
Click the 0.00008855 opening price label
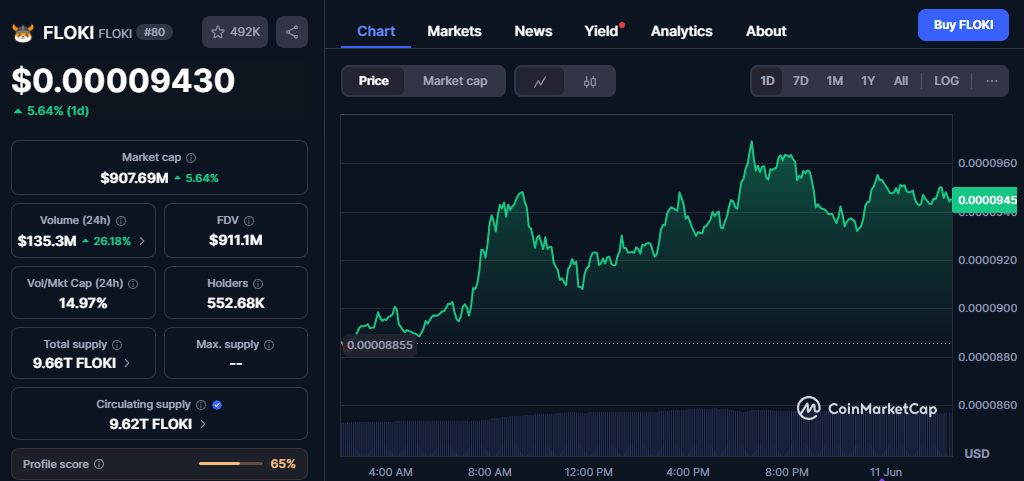(379, 345)
